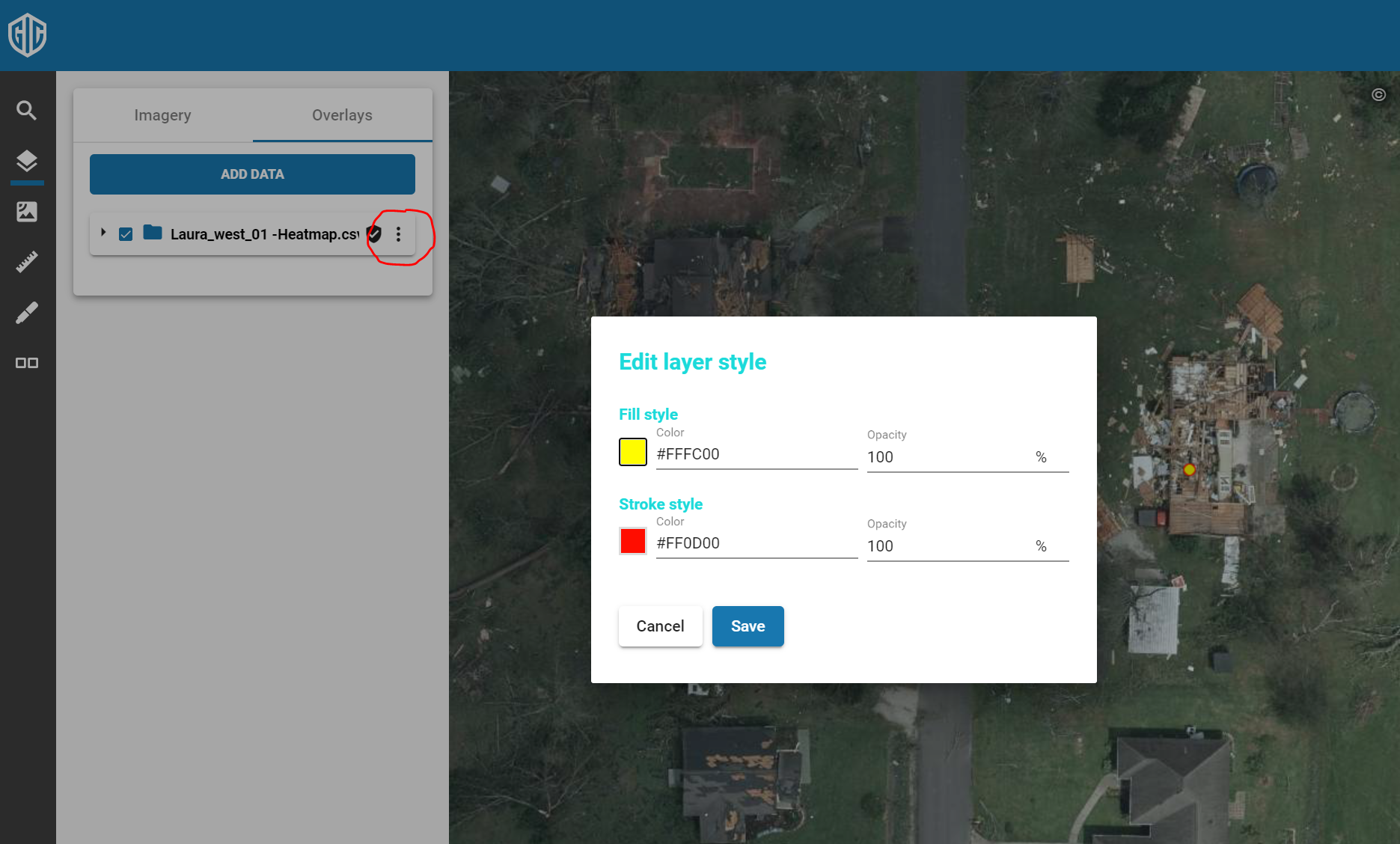Click the app logo in header

point(28,35)
